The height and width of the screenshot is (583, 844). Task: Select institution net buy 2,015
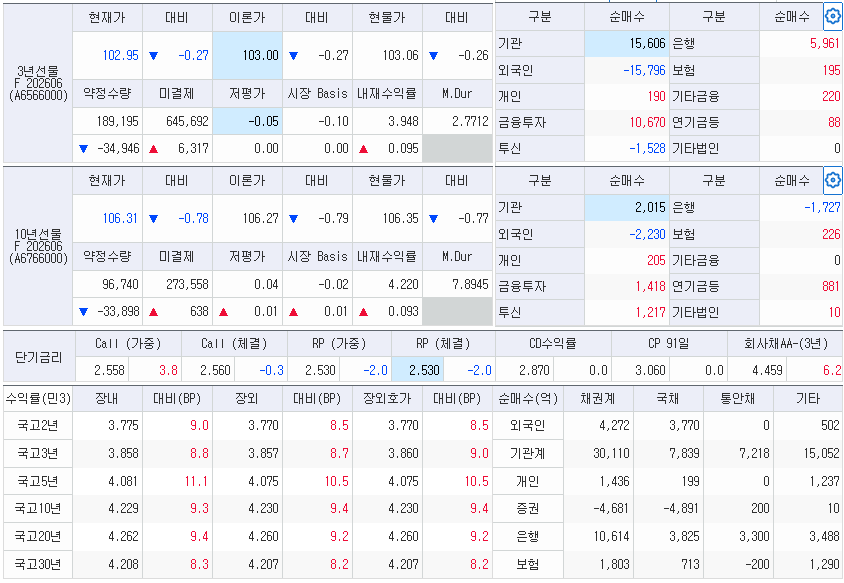pos(627,208)
